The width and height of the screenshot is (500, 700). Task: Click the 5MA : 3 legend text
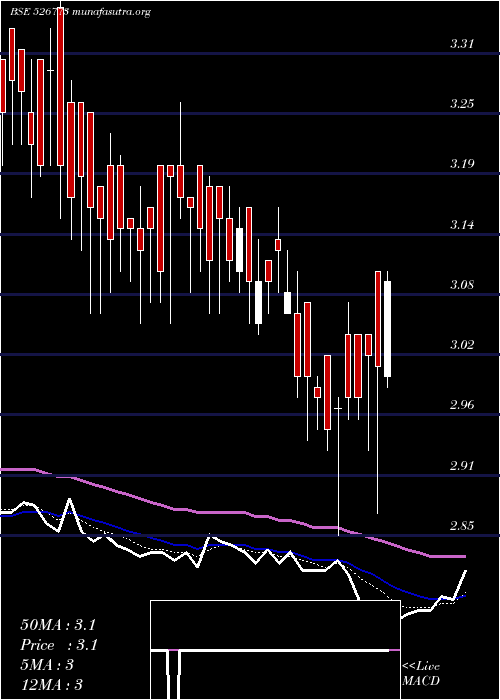[47, 665]
